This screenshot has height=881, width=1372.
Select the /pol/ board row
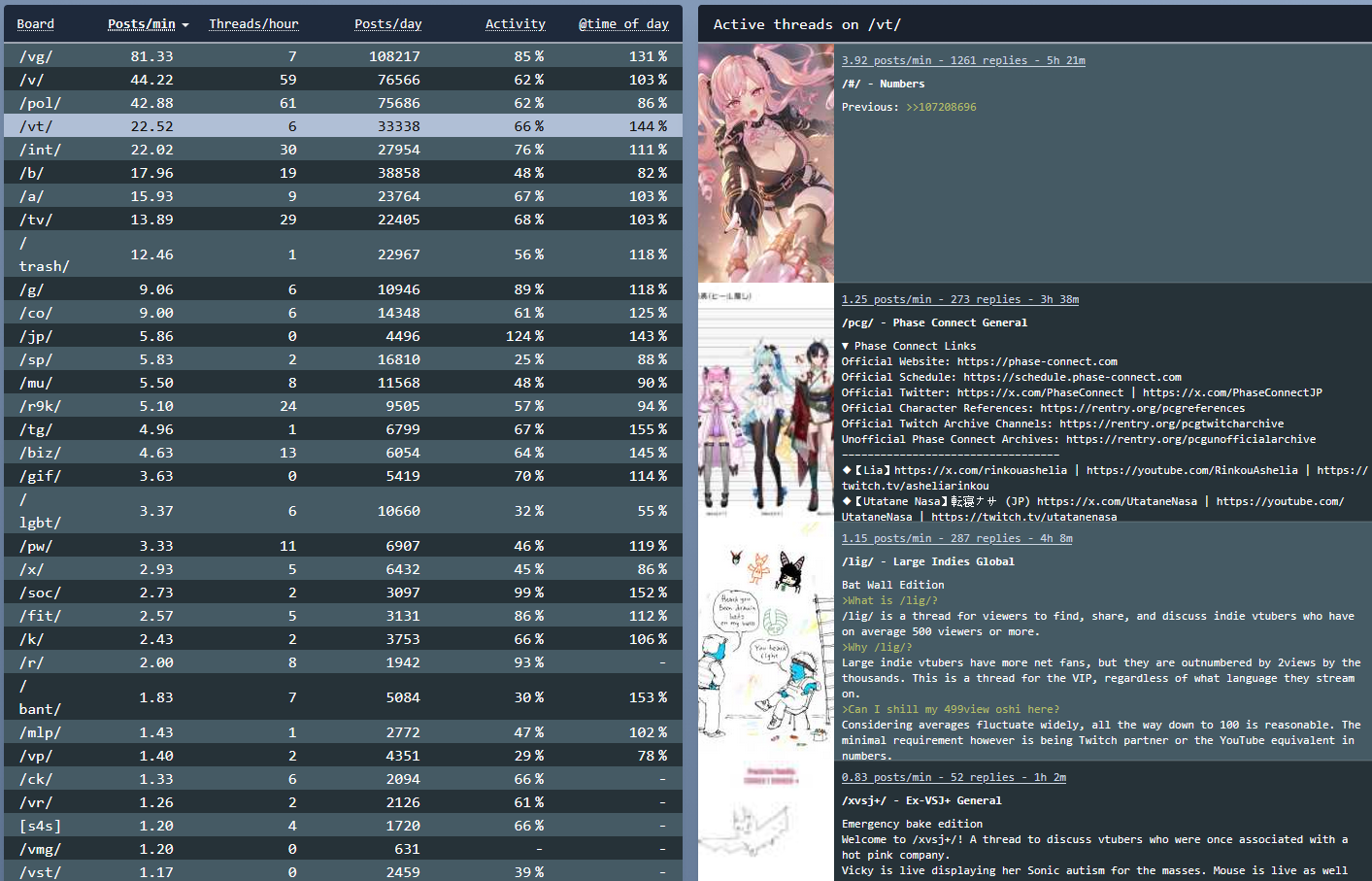point(343,103)
